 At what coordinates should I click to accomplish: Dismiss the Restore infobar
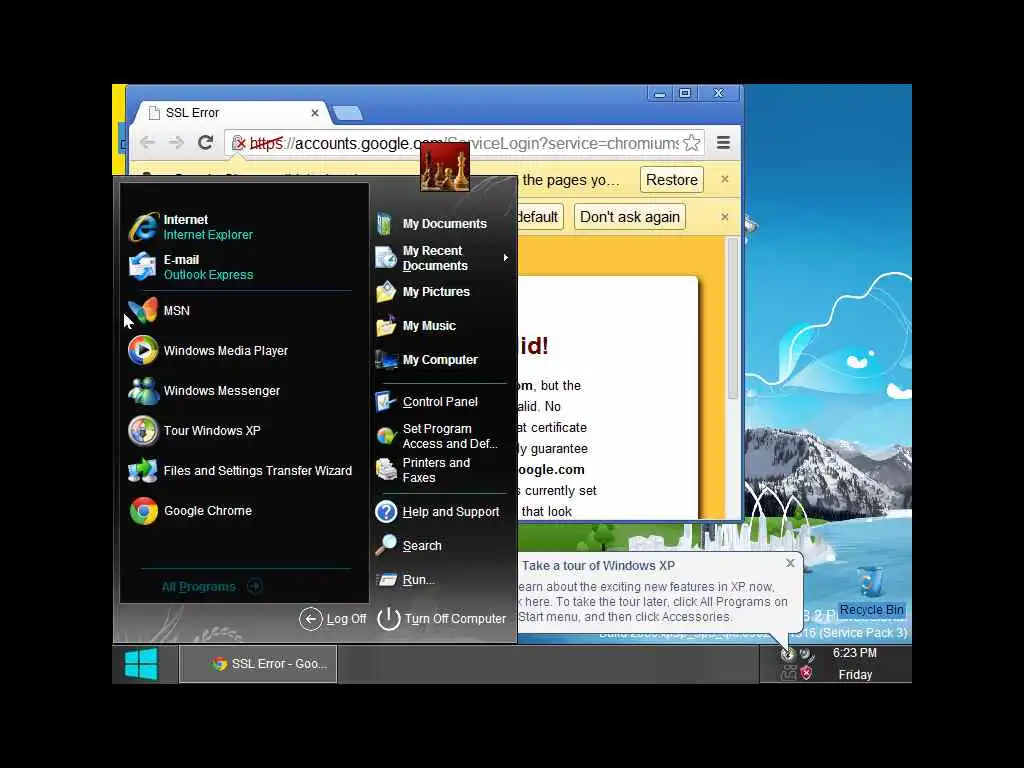click(x=725, y=179)
